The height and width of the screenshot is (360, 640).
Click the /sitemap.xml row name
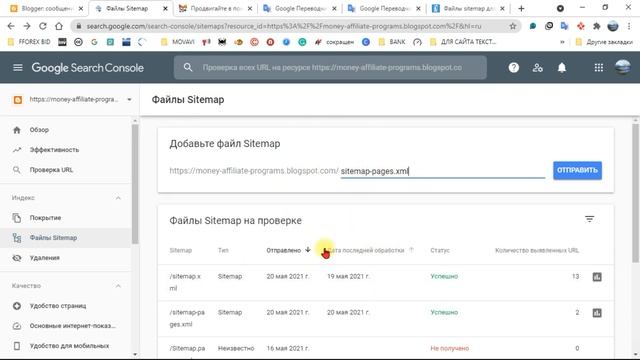(185, 282)
